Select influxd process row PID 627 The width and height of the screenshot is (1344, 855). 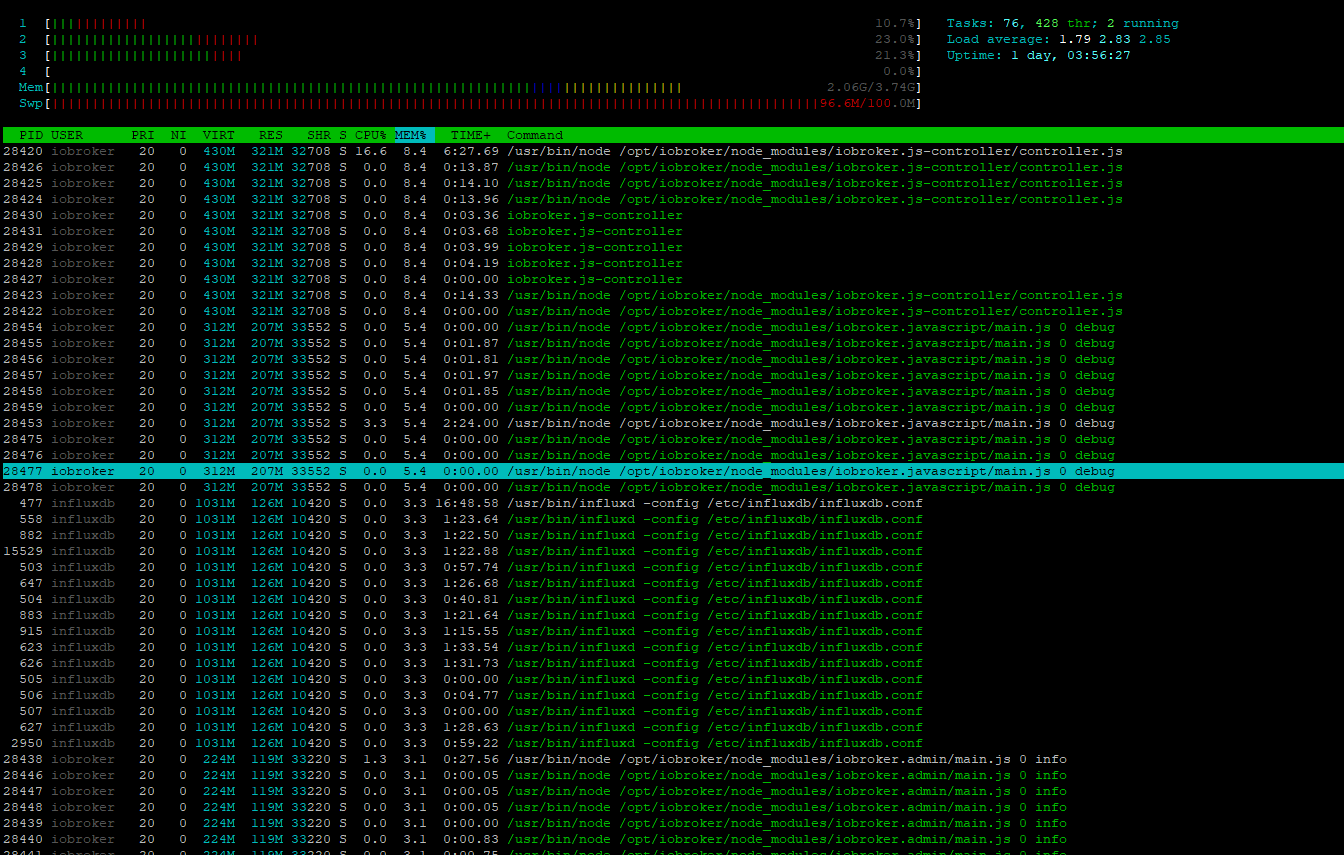pyautogui.click(x=672, y=727)
